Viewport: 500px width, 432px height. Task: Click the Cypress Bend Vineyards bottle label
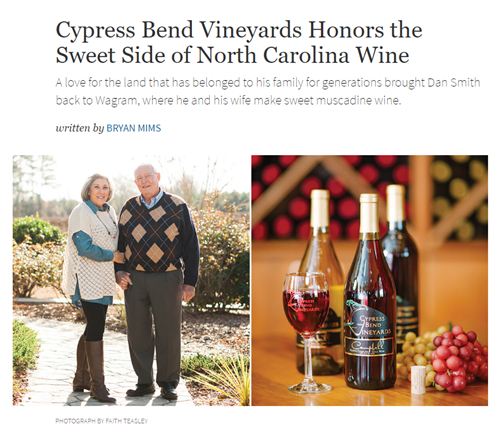point(369,328)
